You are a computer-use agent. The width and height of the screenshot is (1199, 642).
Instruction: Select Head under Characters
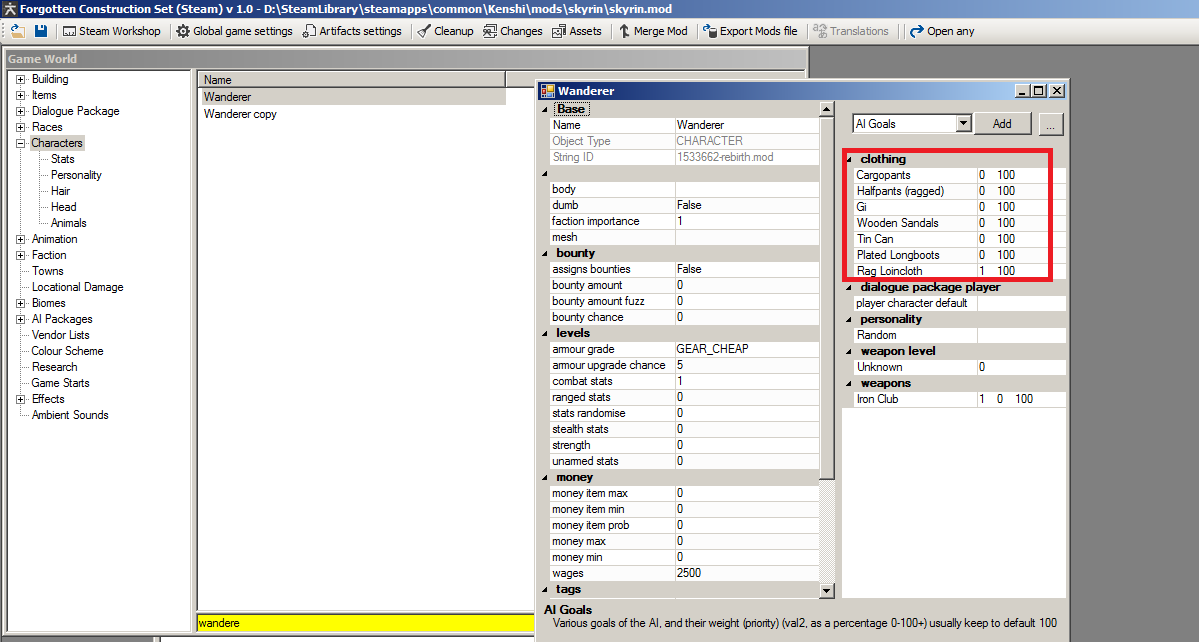(63, 207)
